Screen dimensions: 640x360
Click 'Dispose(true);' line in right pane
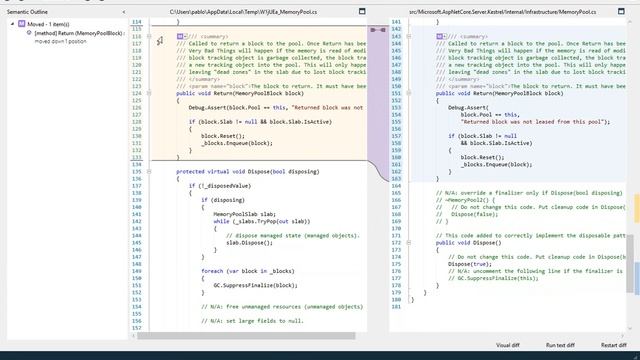470,264
